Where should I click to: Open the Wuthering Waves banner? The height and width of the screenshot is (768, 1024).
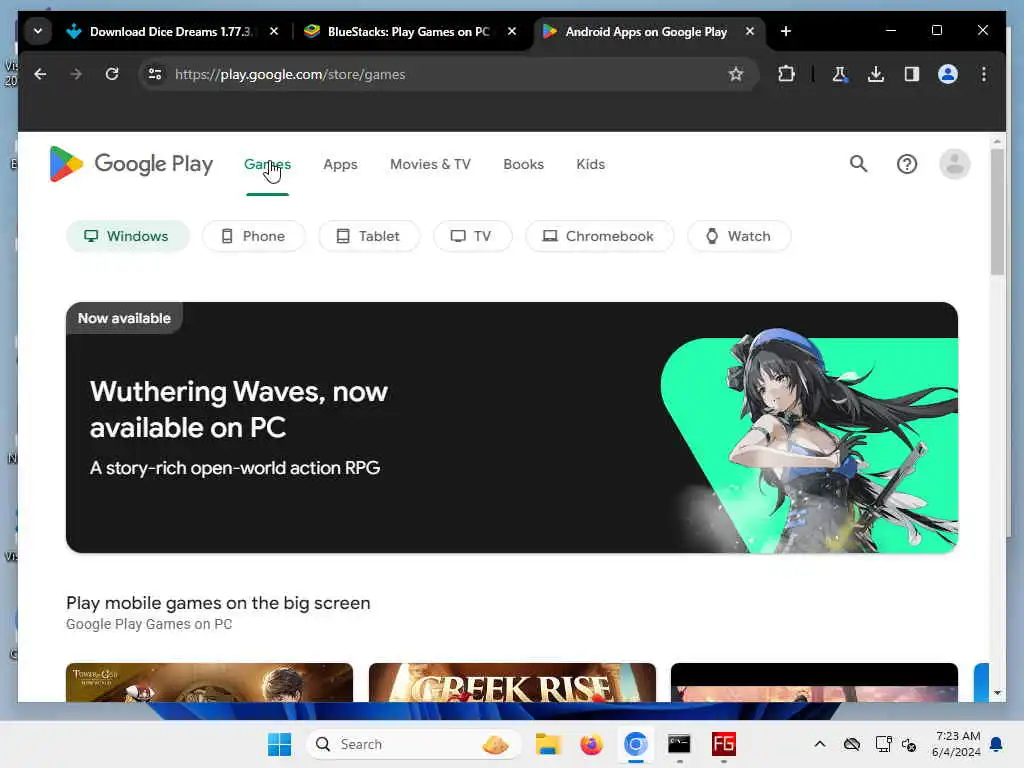point(511,427)
